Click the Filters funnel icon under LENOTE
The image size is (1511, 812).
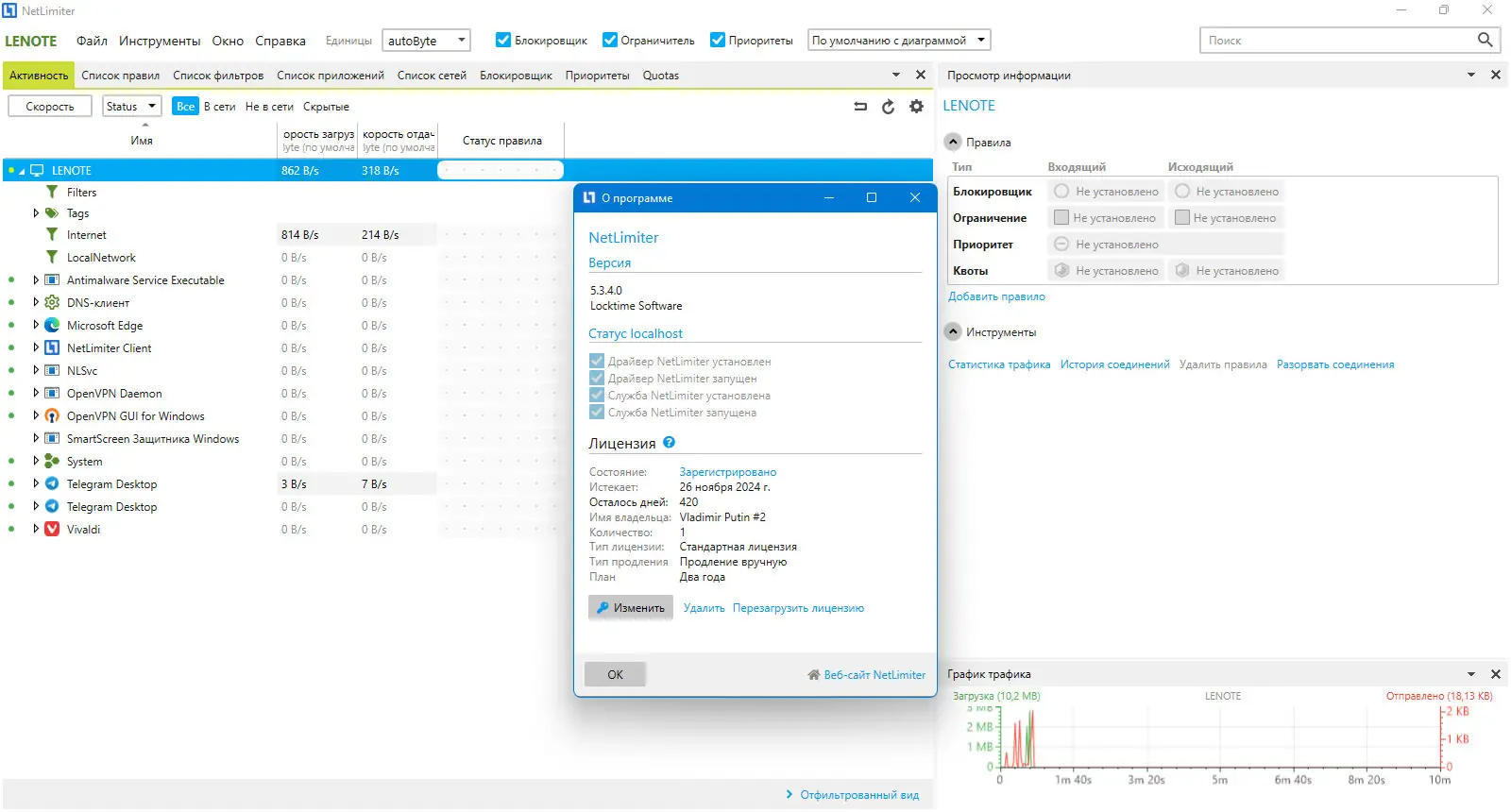52,192
